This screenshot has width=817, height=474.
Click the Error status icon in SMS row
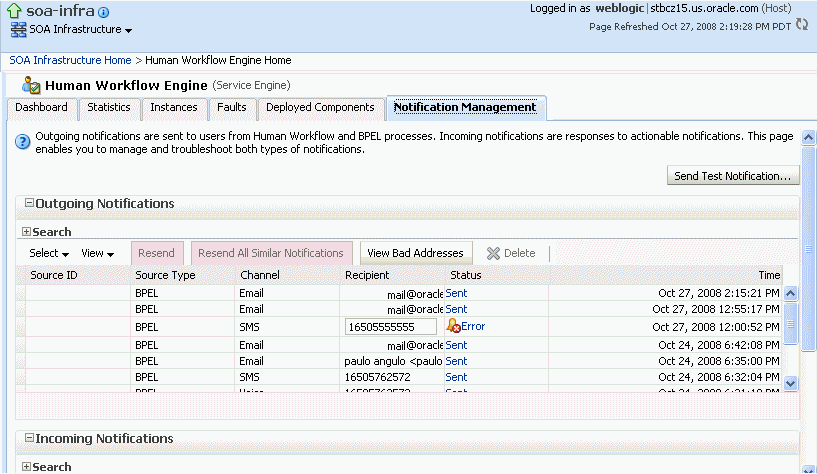(453, 326)
